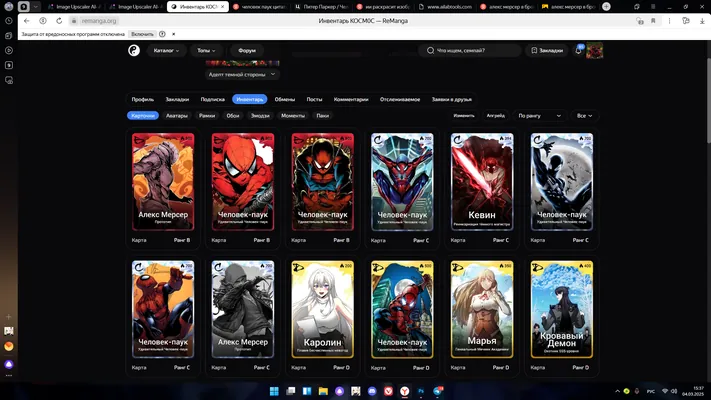
Task: Open the Все filter dropdown
Action: [584, 116]
